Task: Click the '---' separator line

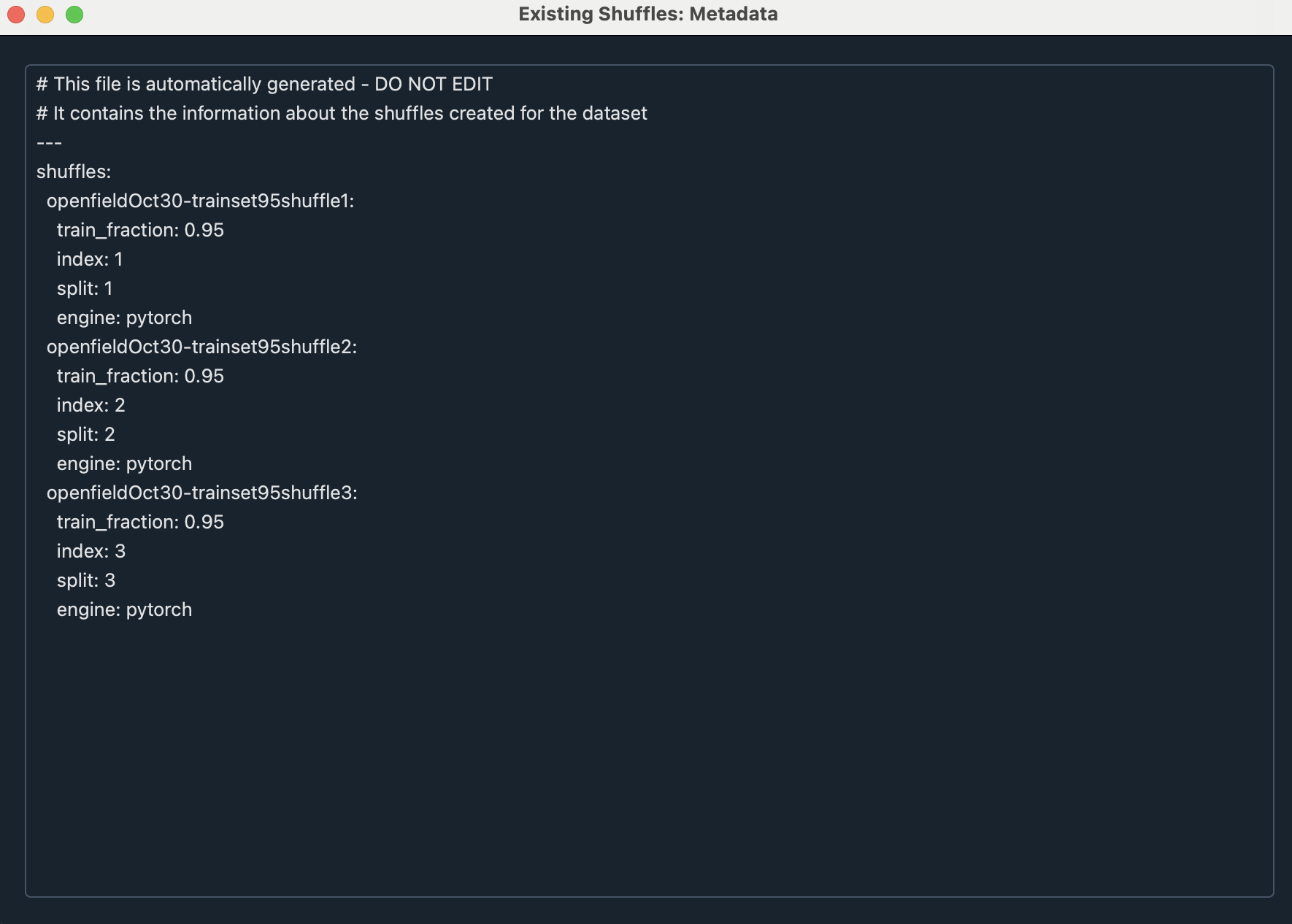Action: click(49, 142)
